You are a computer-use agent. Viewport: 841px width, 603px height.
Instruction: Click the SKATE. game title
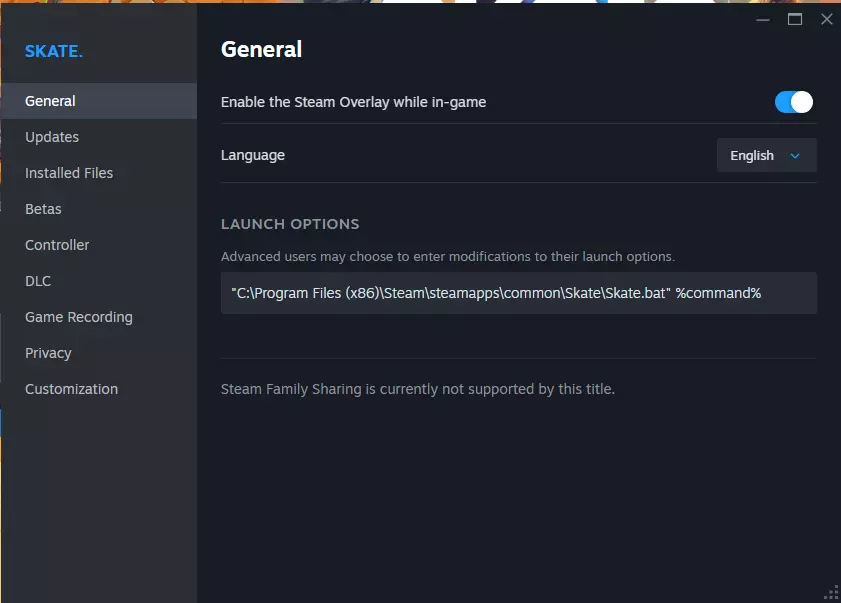click(x=54, y=51)
